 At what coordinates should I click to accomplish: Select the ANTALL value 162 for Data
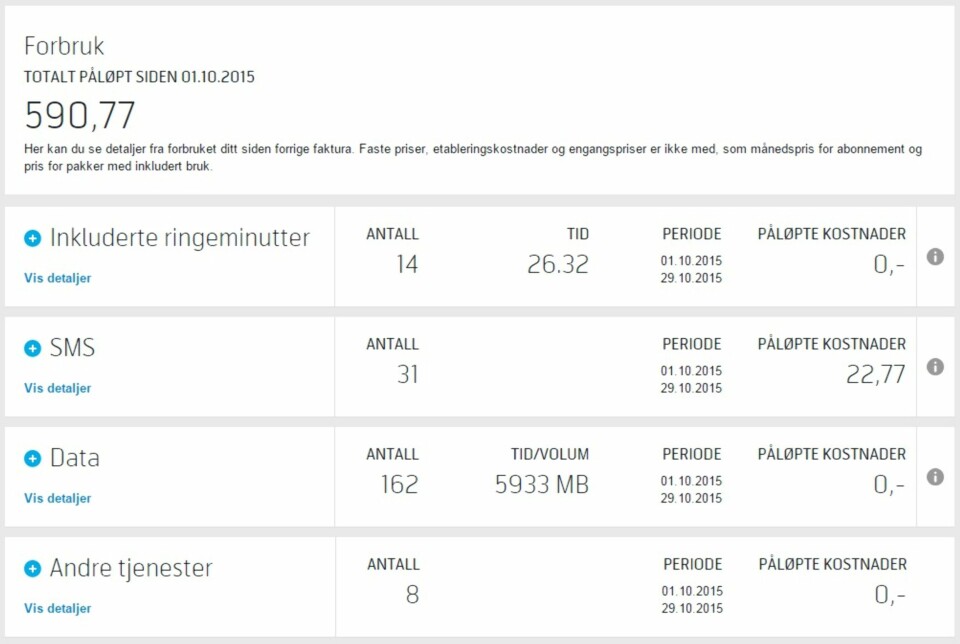click(x=397, y=483)
